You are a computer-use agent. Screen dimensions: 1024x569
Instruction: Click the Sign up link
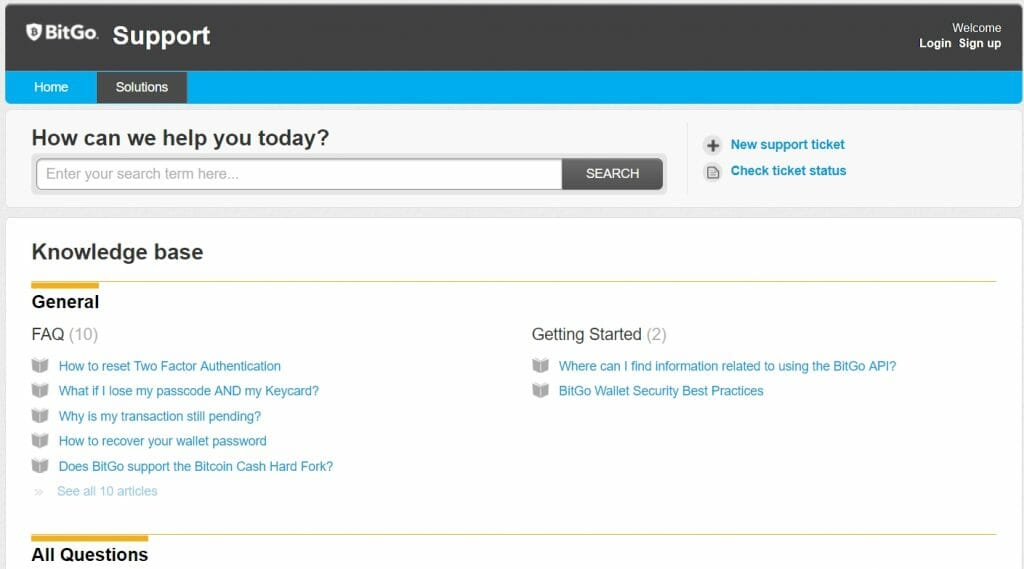(980, 43)
